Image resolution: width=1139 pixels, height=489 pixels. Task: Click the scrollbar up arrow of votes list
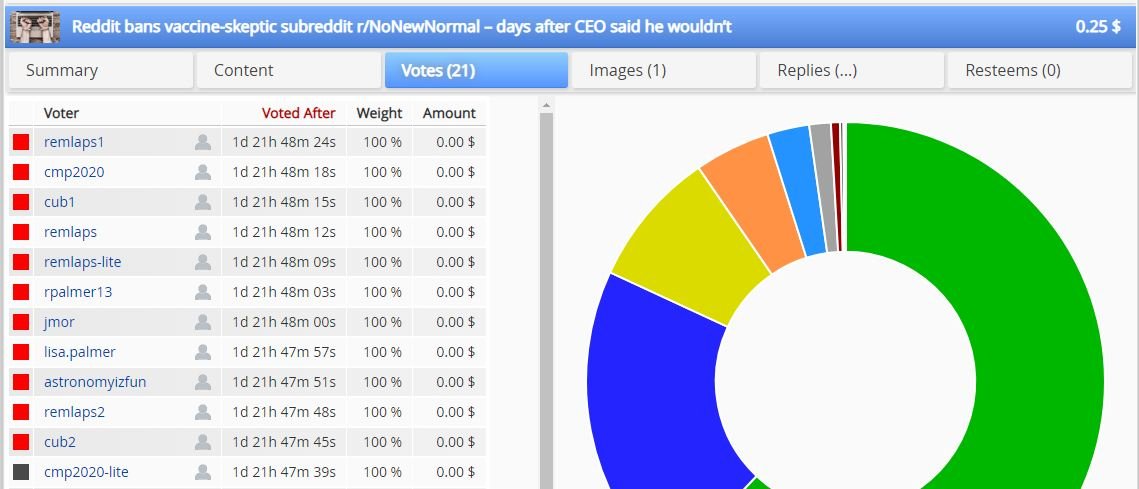pos(546,105)
